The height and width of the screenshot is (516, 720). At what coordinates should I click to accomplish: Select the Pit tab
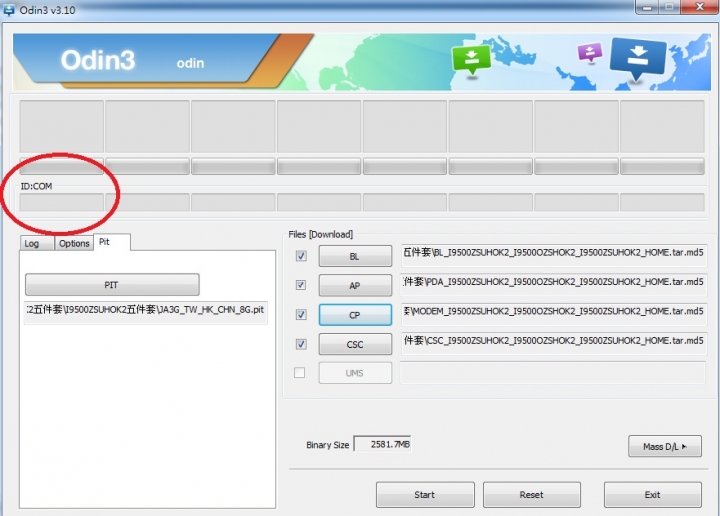[112, 242]
